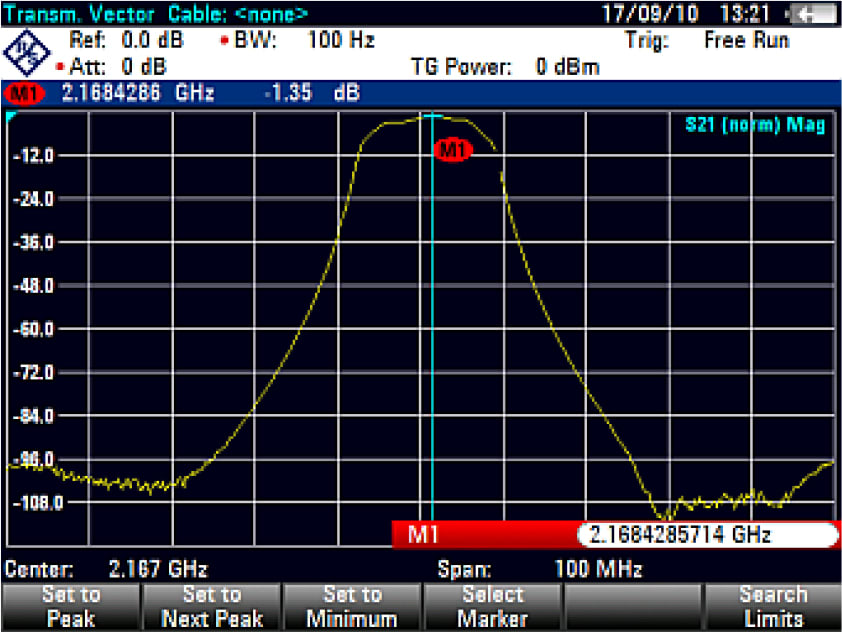Click the M1 marker icon in the header bar
This screenshot has height=632, width=842.
pos(26,93)
